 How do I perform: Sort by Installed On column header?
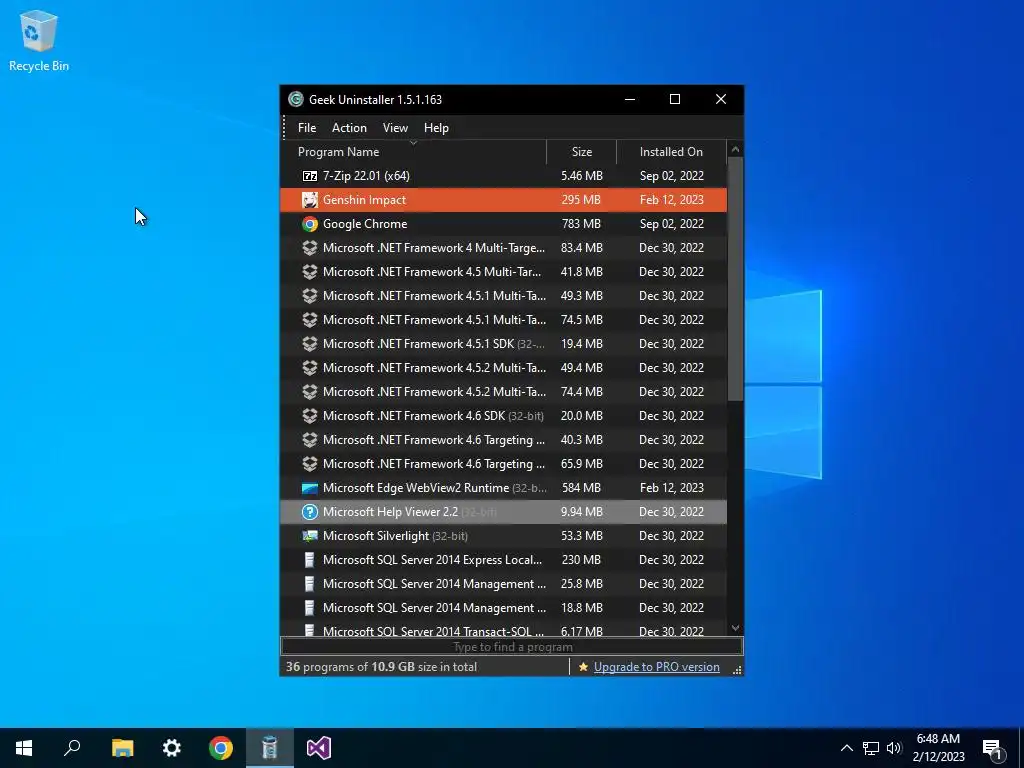click(x=671, y=152)
